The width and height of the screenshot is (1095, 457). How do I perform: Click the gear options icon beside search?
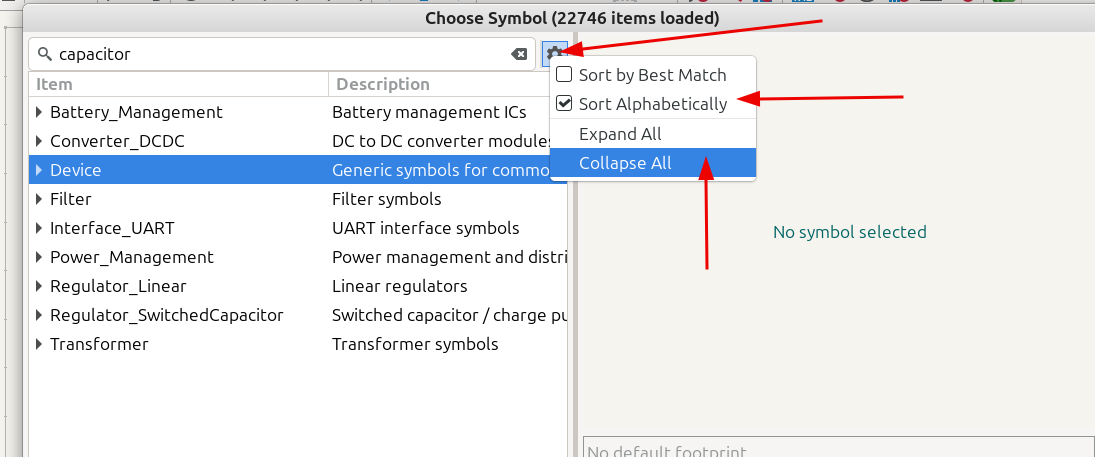click(x=554, y=54)
